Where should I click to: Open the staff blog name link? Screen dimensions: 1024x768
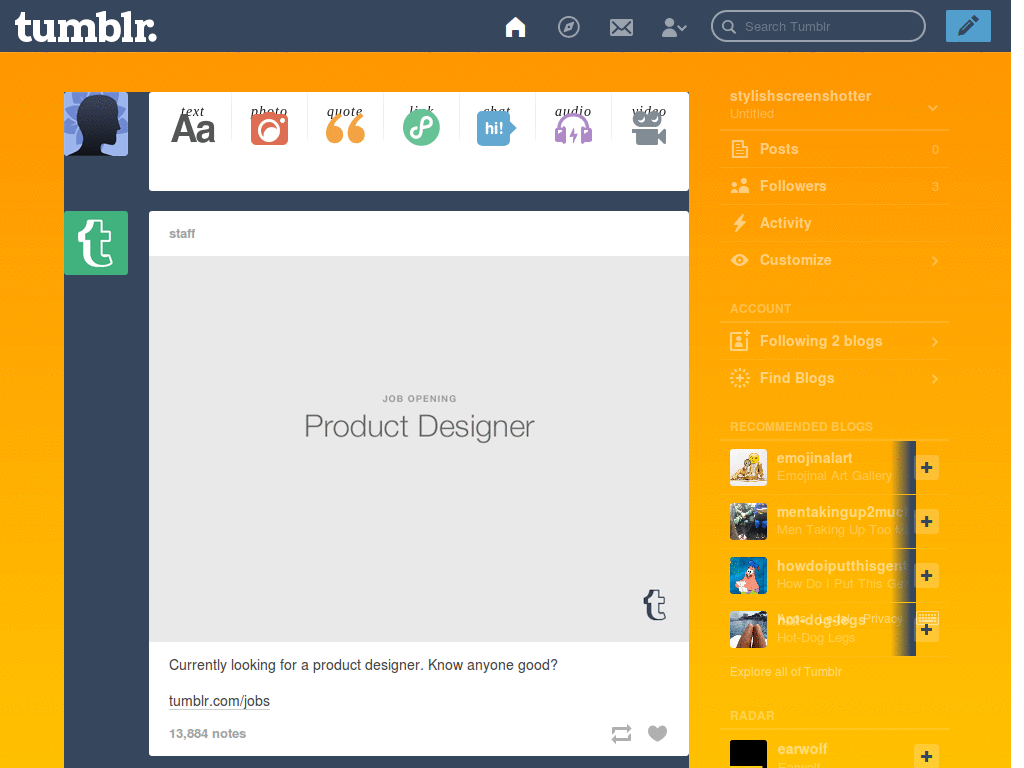tap(182, 234)
